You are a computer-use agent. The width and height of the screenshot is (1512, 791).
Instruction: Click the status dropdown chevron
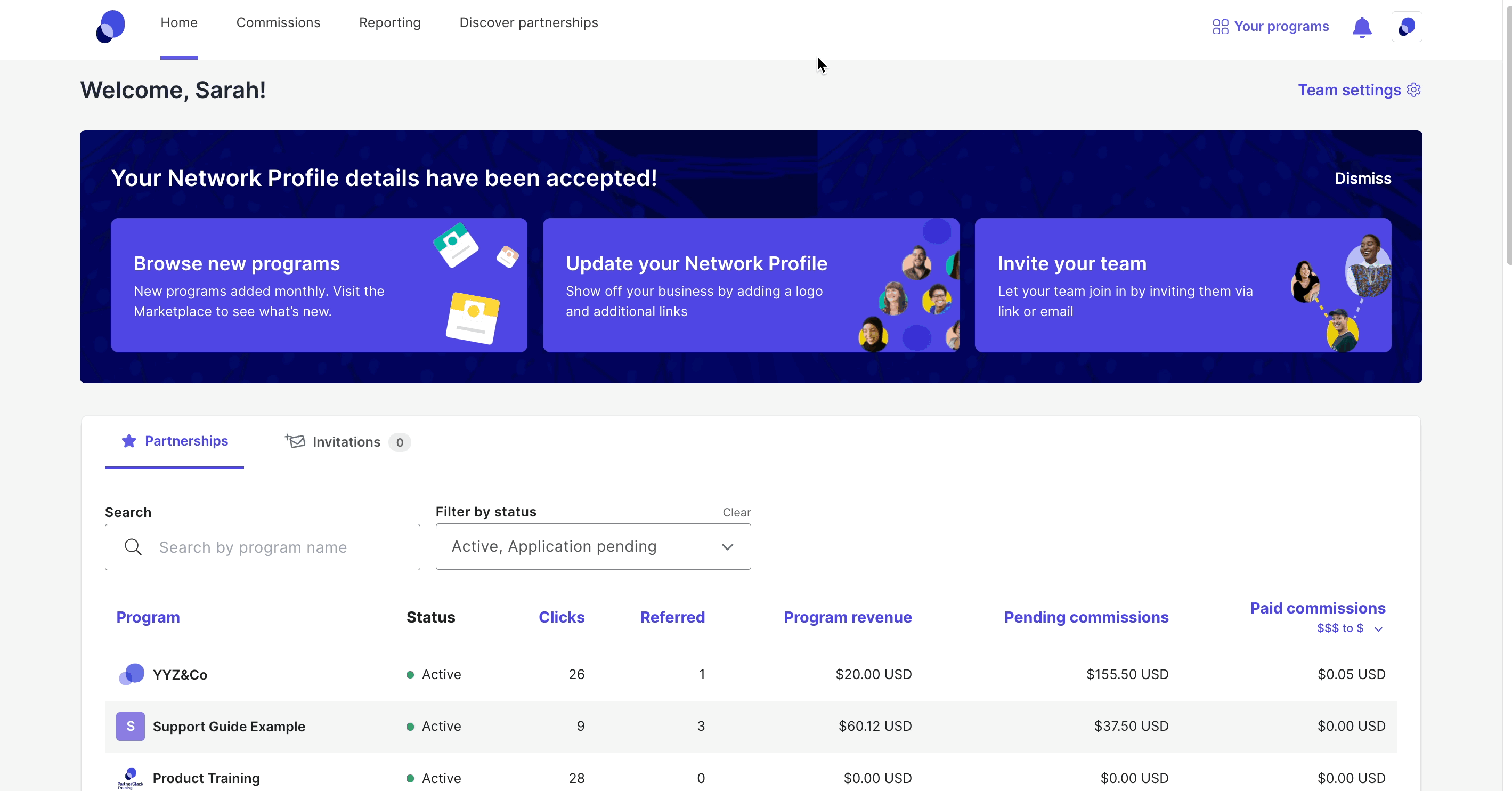pyautogui.click(x=727, y=547)
